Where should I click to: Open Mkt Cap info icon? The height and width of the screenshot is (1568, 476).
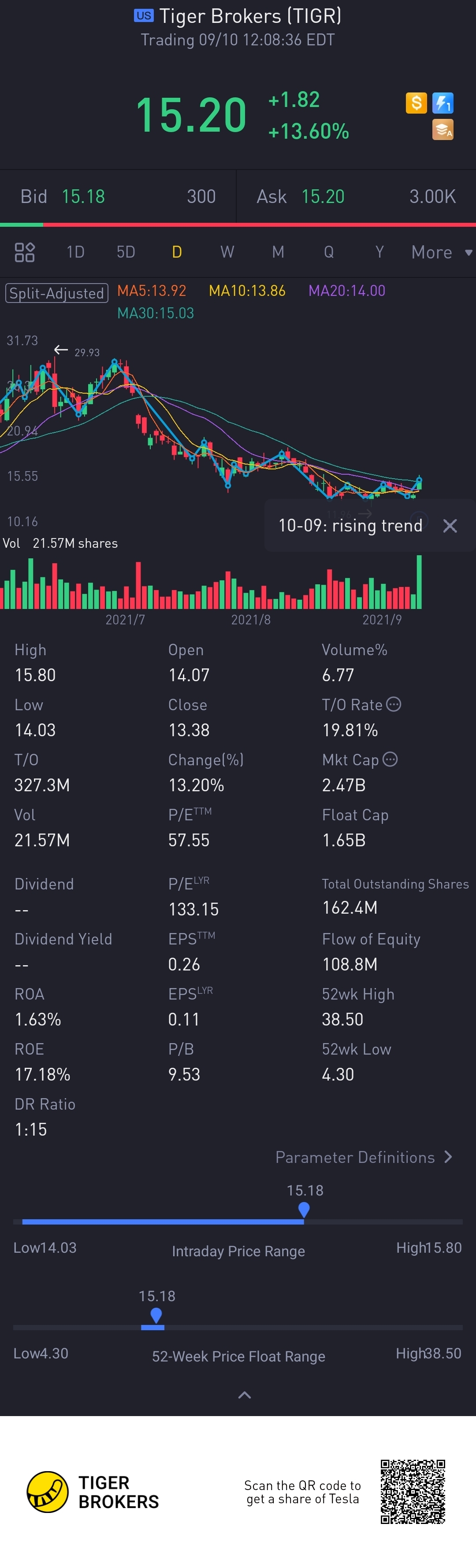pos(390,759)
